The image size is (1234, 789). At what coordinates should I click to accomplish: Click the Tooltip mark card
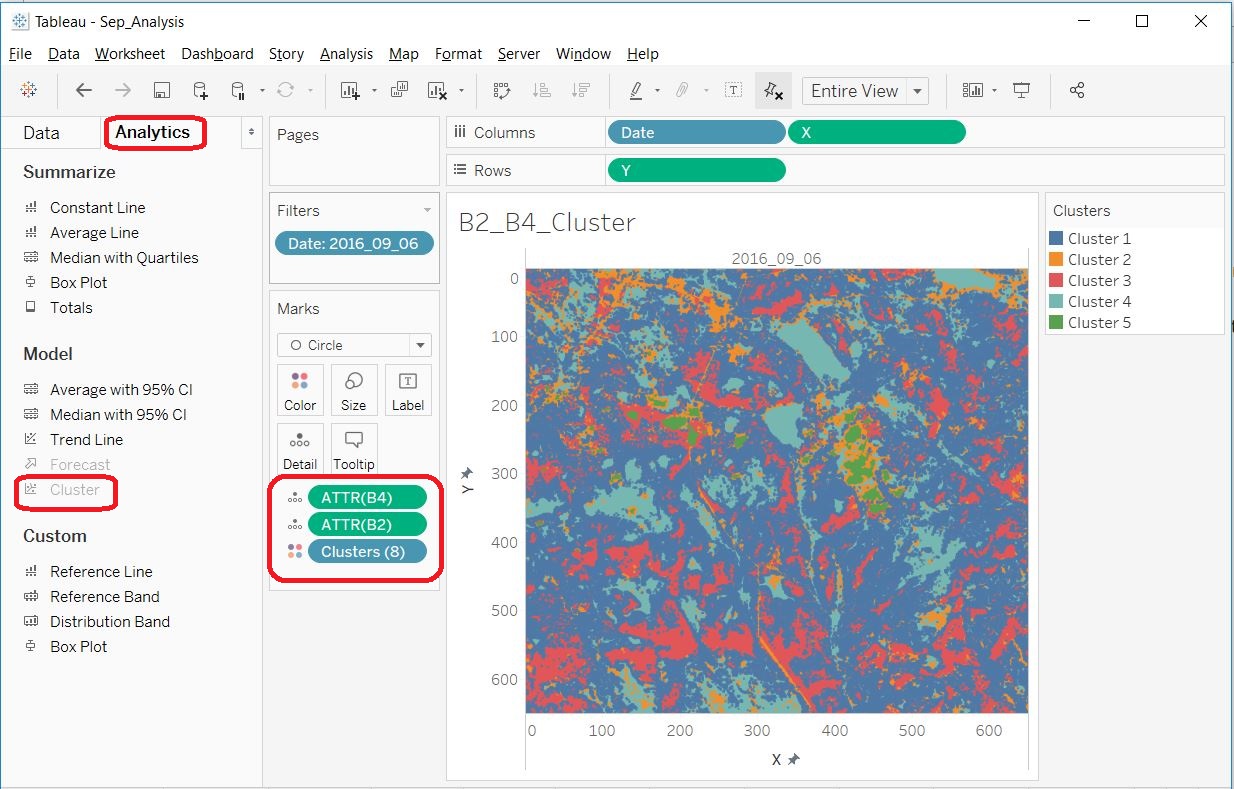point(353,449)
